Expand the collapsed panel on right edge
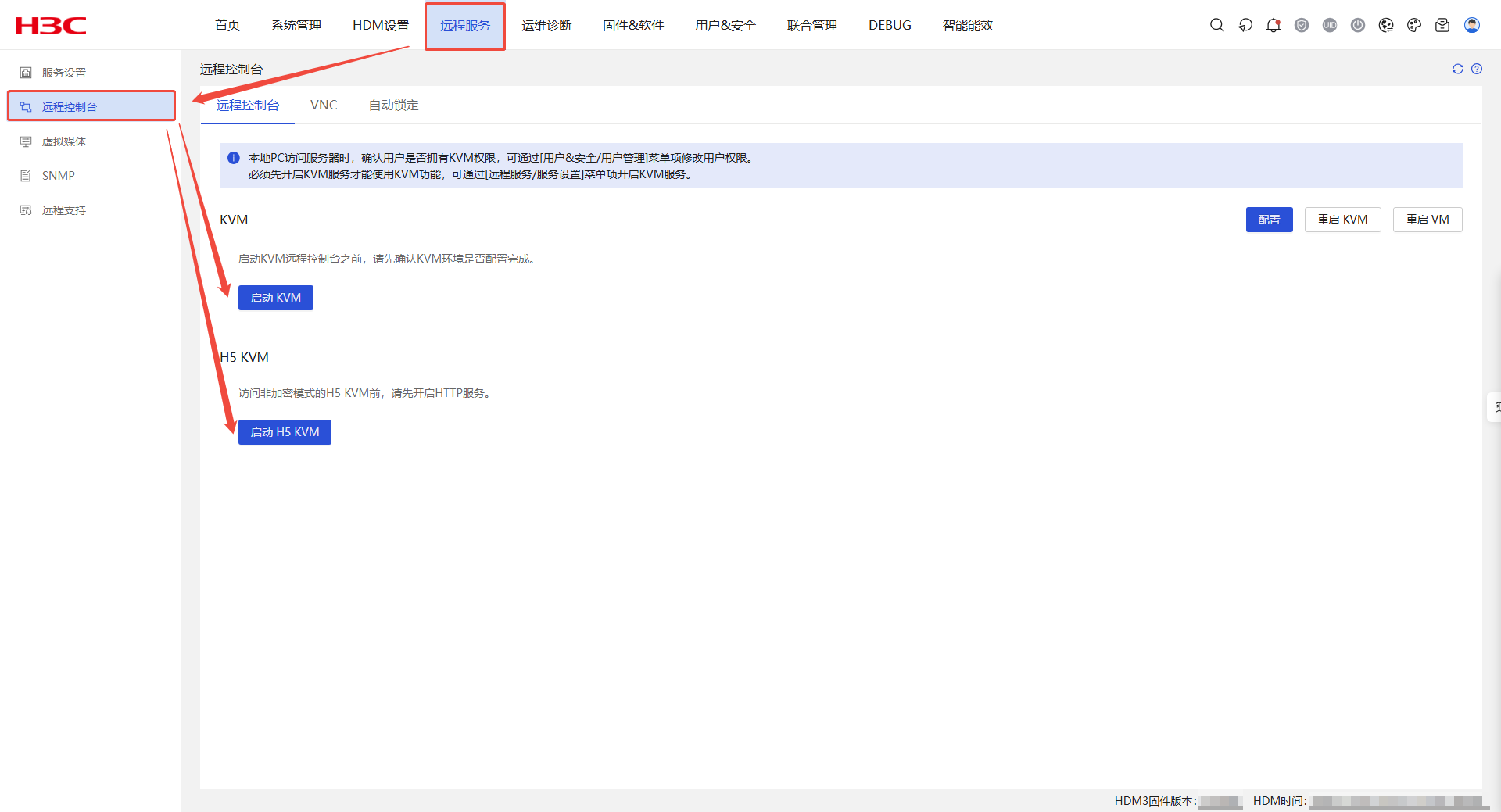The height and width of the screenshot is (812, 1501). pyautogui.click(x=1495, y=407)
